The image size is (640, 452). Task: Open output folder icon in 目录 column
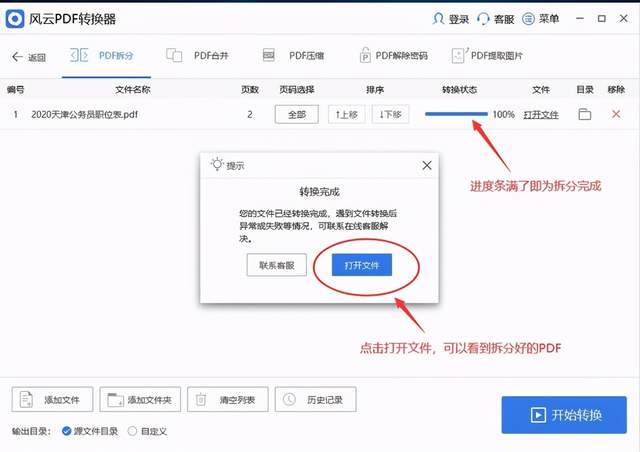(584, 114)
